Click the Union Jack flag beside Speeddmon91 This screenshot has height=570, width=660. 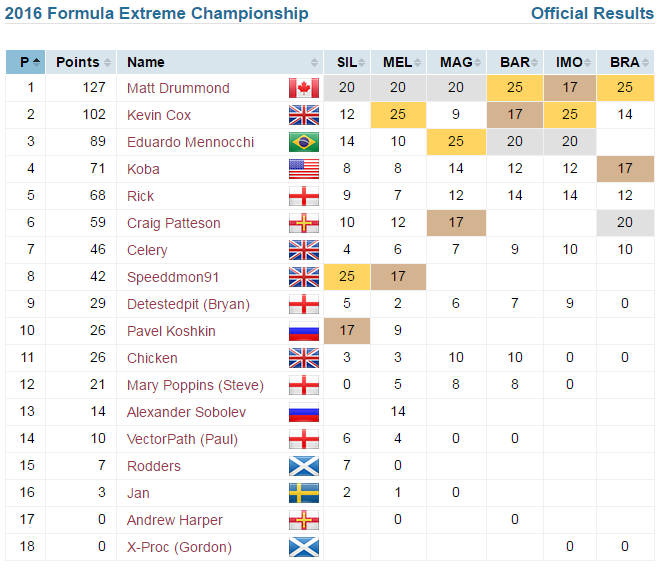coord(303,277)
